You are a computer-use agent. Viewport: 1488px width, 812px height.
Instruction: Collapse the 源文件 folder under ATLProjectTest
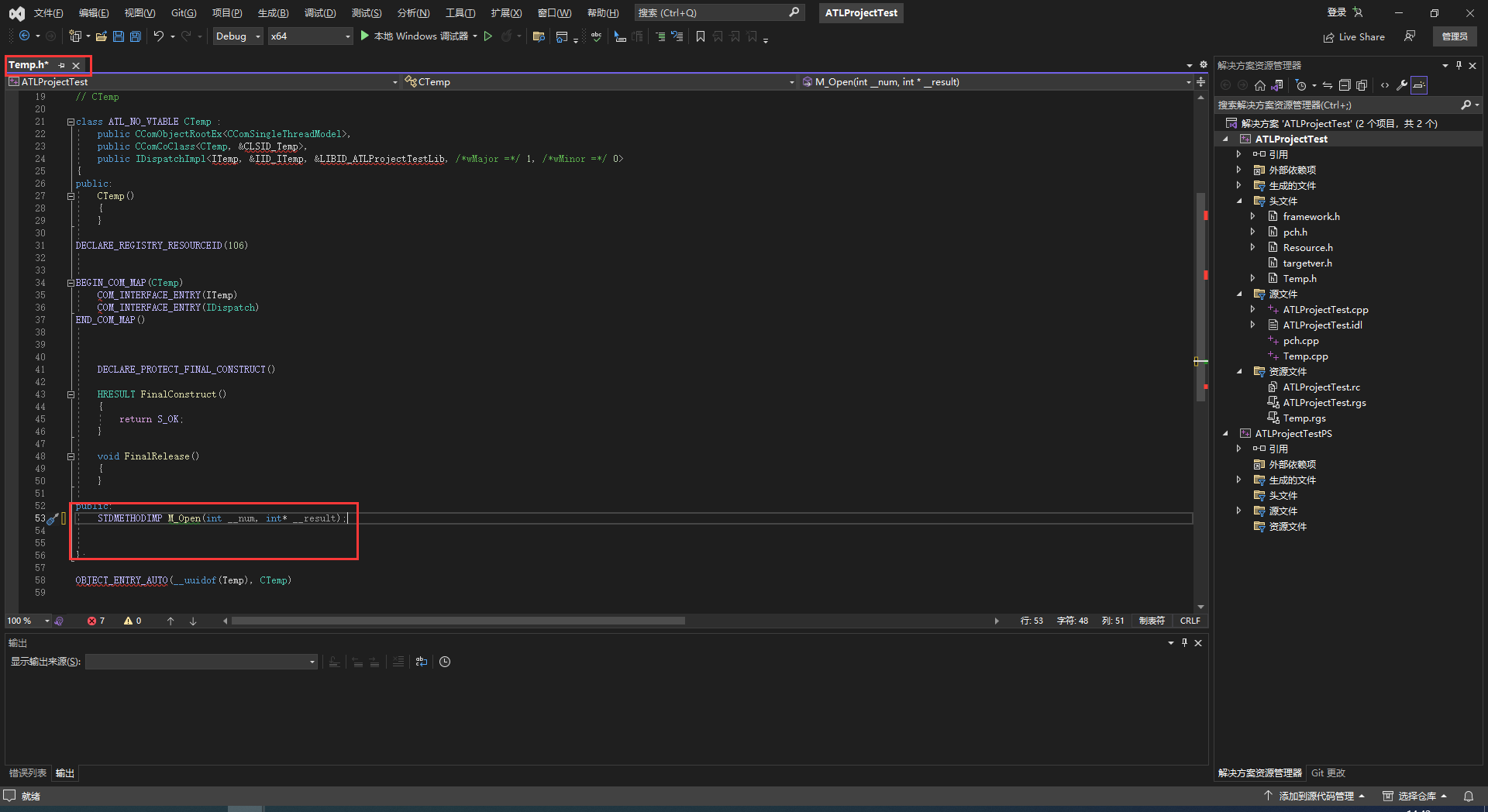pyautogui.click(x=1238, y=294)
